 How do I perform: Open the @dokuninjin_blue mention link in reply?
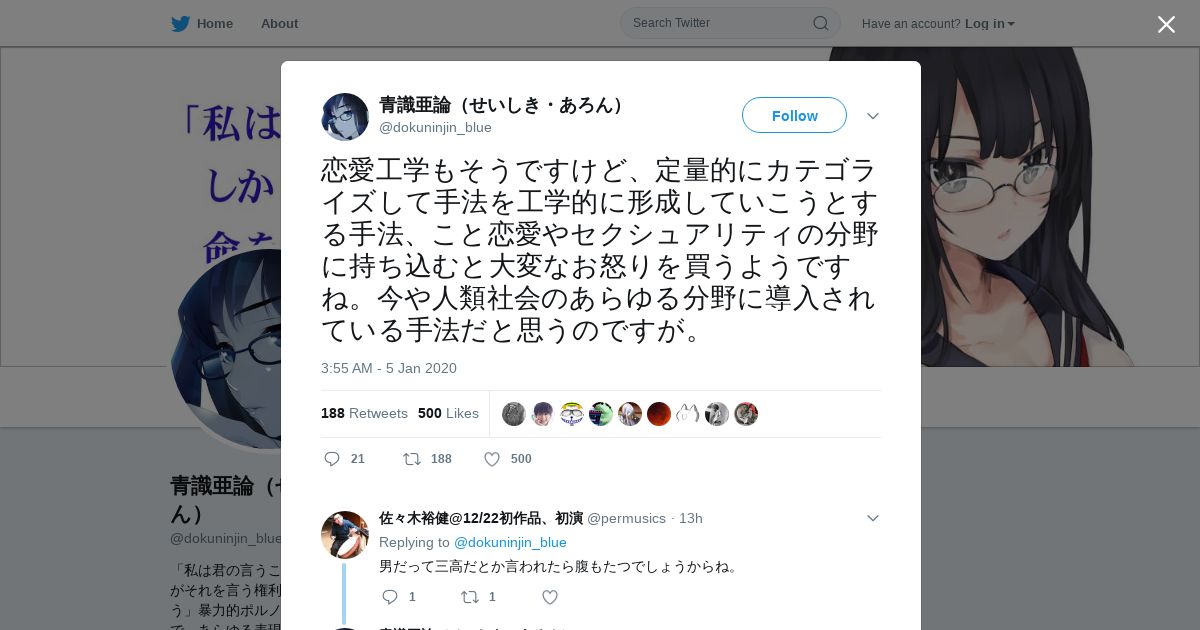[x=510, y=542]
